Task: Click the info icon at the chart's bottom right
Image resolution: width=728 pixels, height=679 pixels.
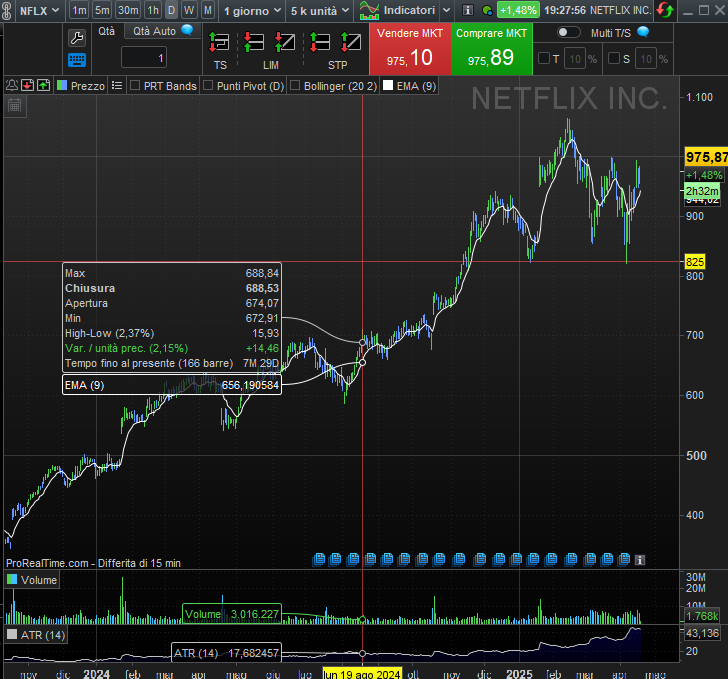Action: tap(640, 559)
